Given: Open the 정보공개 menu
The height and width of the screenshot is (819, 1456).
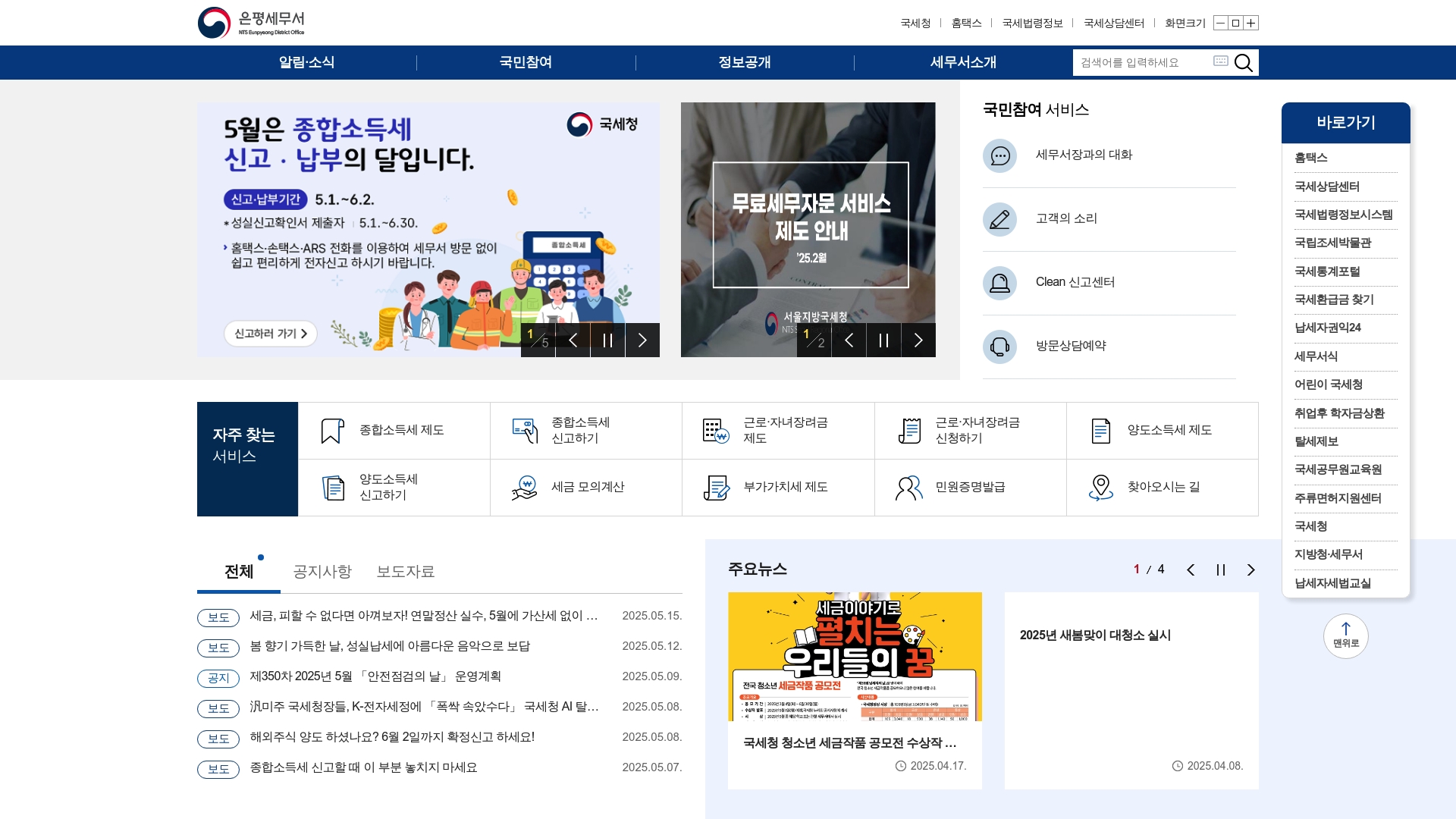Looking at the screenshot, I should tap(745, 62).
